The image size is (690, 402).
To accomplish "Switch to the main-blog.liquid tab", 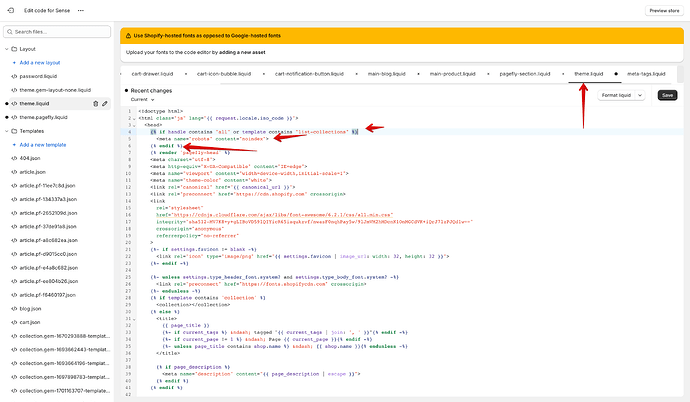I will click(386, 74).
